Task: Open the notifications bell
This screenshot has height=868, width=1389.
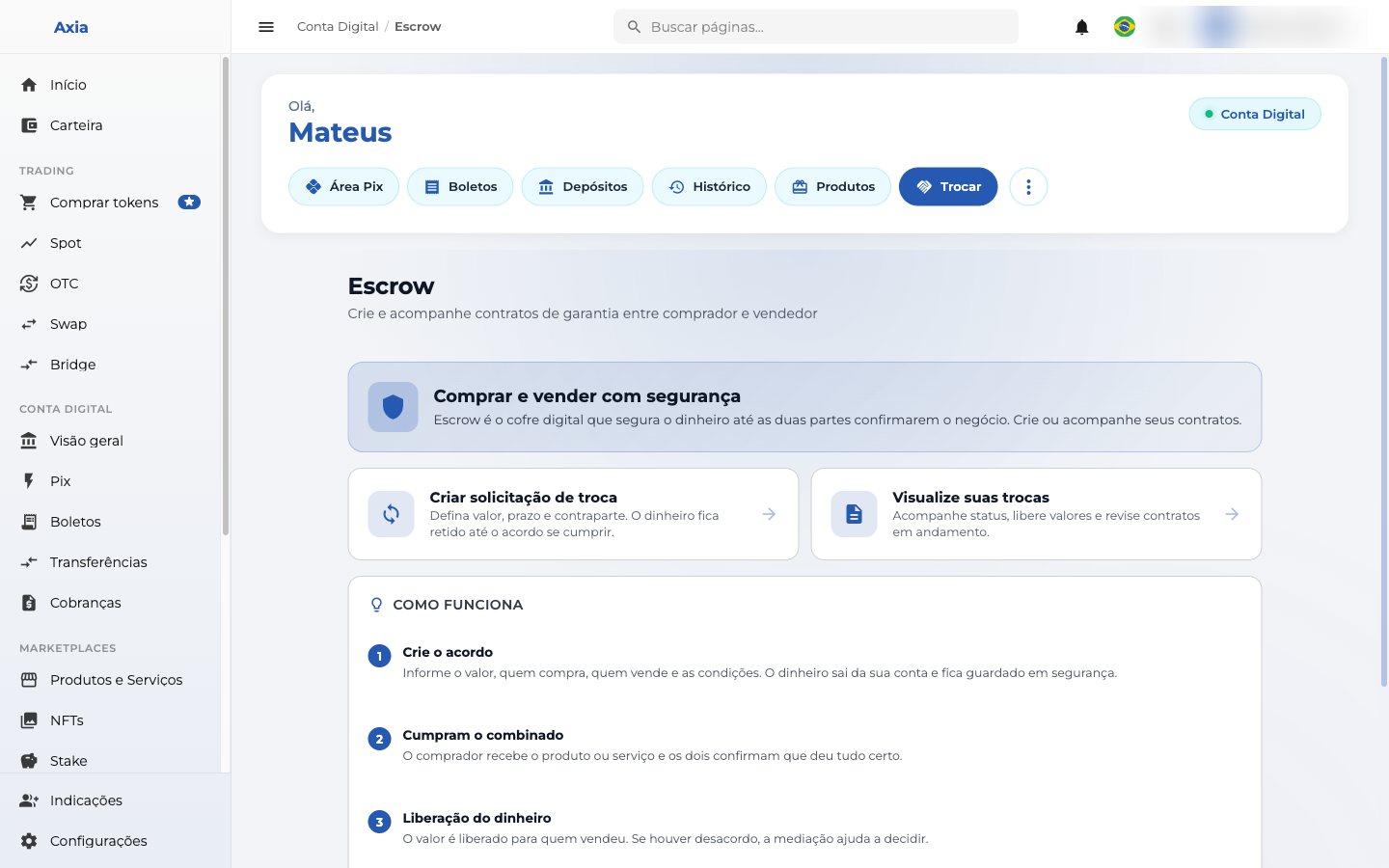Action: (x=1082, y=27)
